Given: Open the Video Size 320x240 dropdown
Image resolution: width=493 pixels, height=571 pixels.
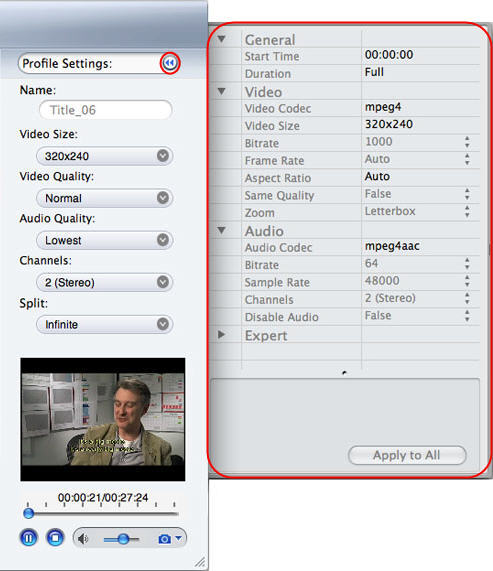Looking at the screenshot, I should point(104,156).
